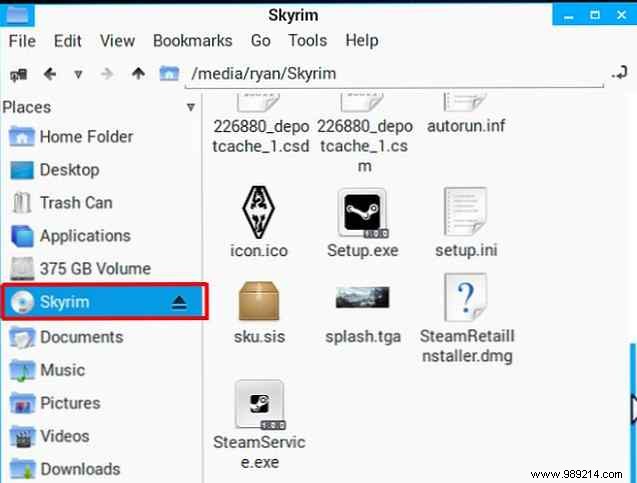637x483 pixels.
Task: Open the icon.ico Skyrim logo file
Action: (258, 212)
